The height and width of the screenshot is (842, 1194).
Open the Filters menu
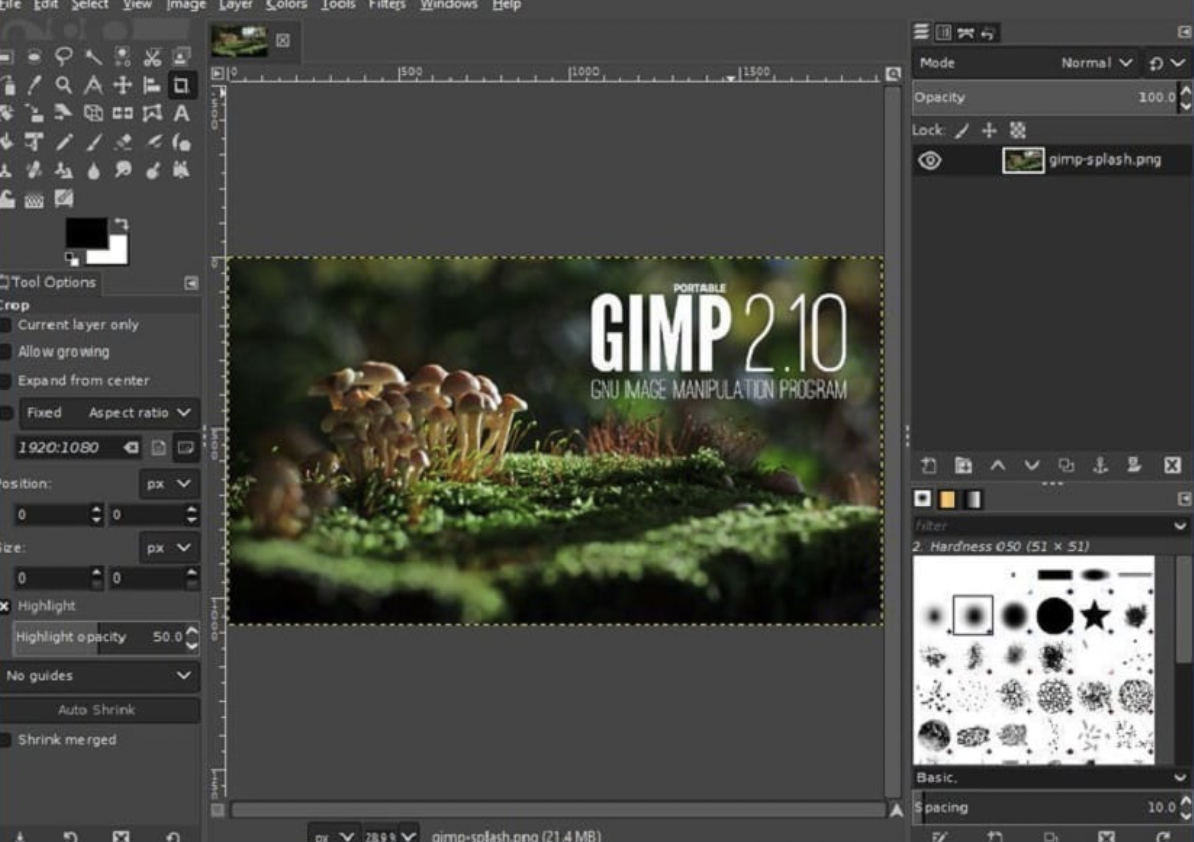387,5
